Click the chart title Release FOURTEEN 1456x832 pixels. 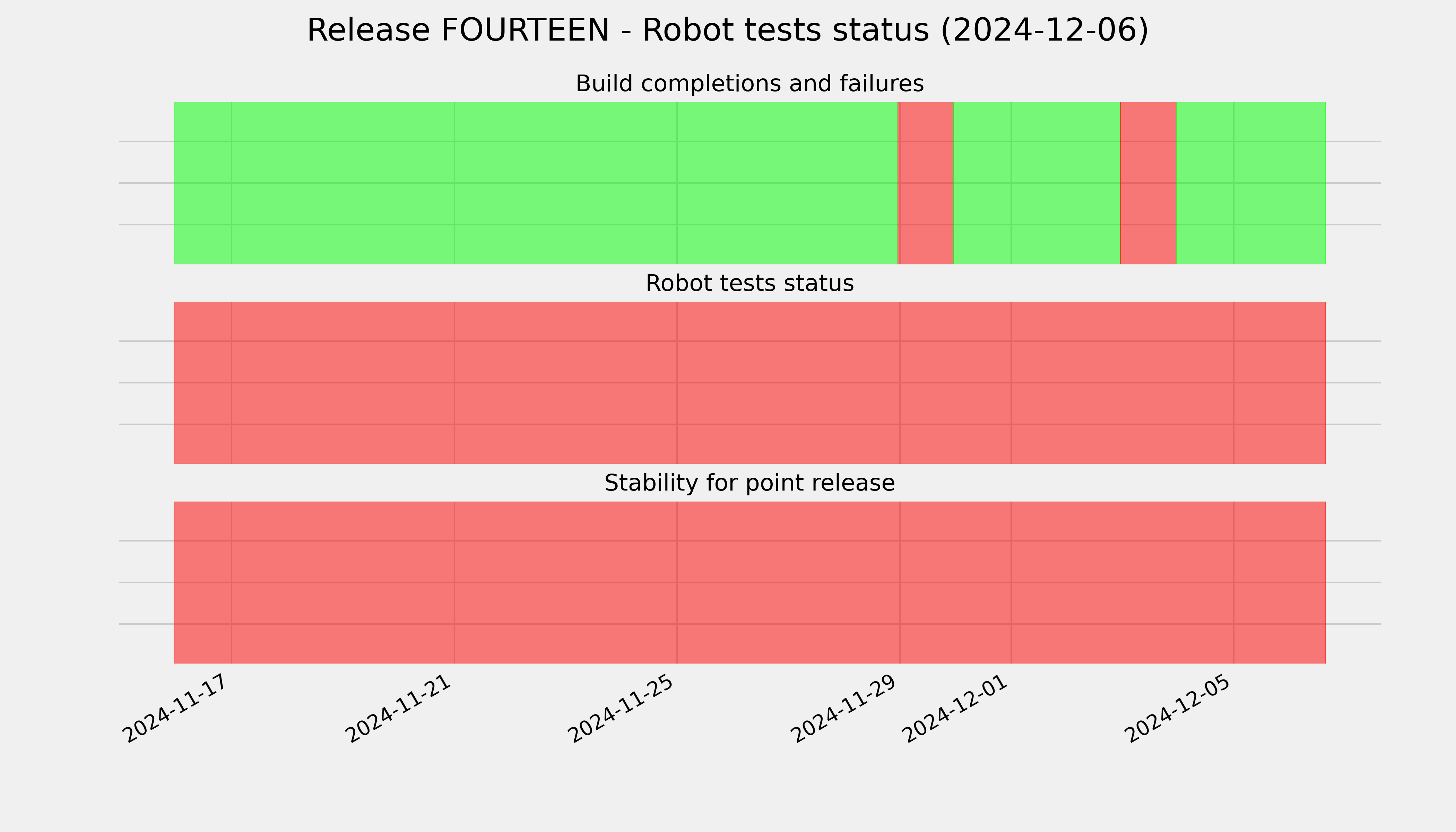click(727, 30)
